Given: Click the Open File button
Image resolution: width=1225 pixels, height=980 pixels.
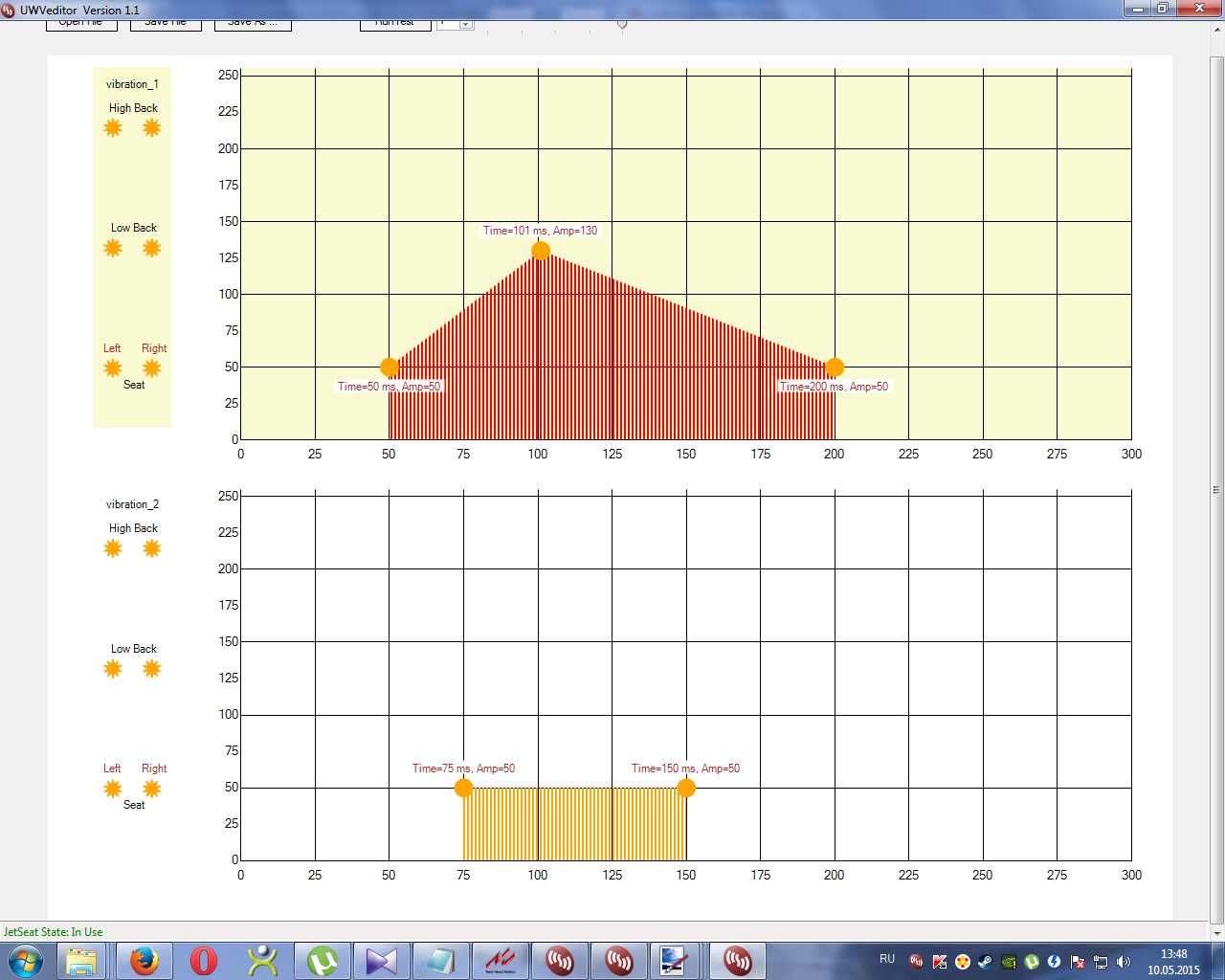Looking at the screenshot, I should coord(81,24).
